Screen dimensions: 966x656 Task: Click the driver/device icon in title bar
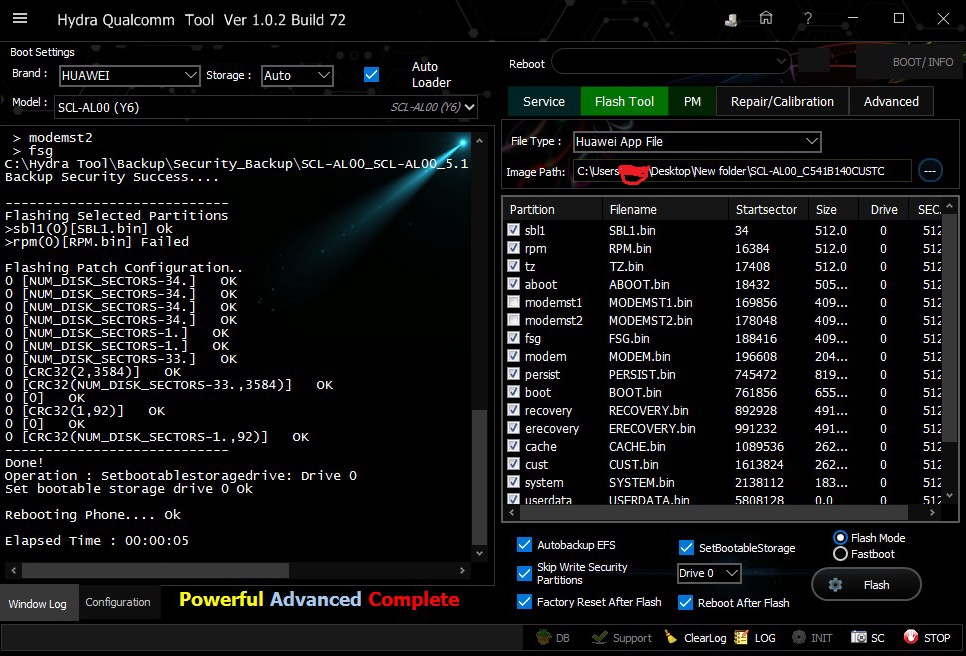(731, 20)
